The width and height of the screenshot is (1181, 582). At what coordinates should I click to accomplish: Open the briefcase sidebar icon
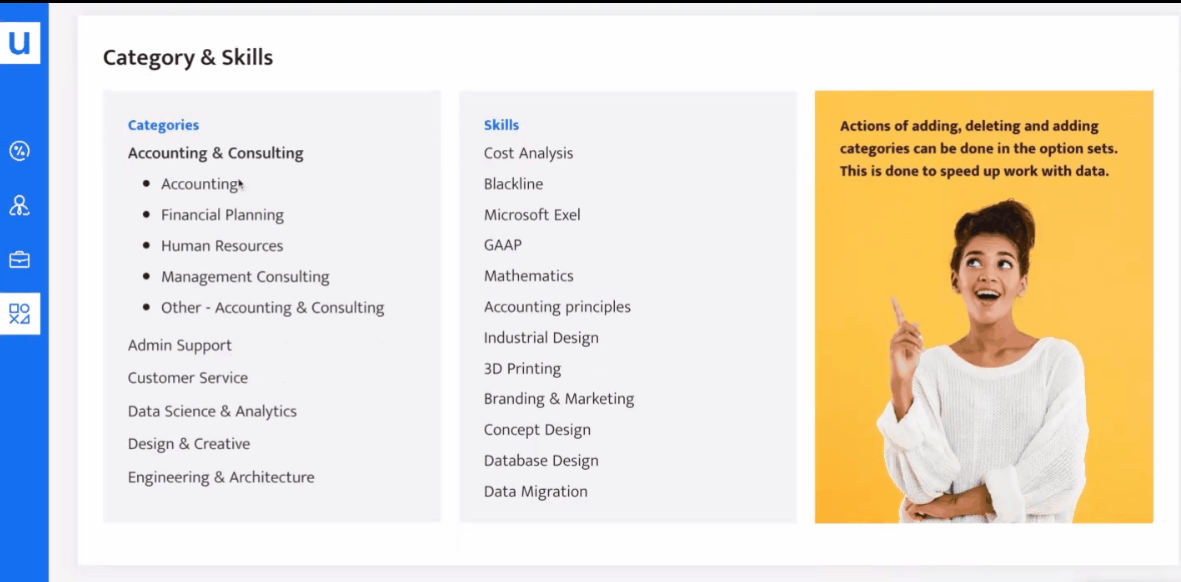19,260
